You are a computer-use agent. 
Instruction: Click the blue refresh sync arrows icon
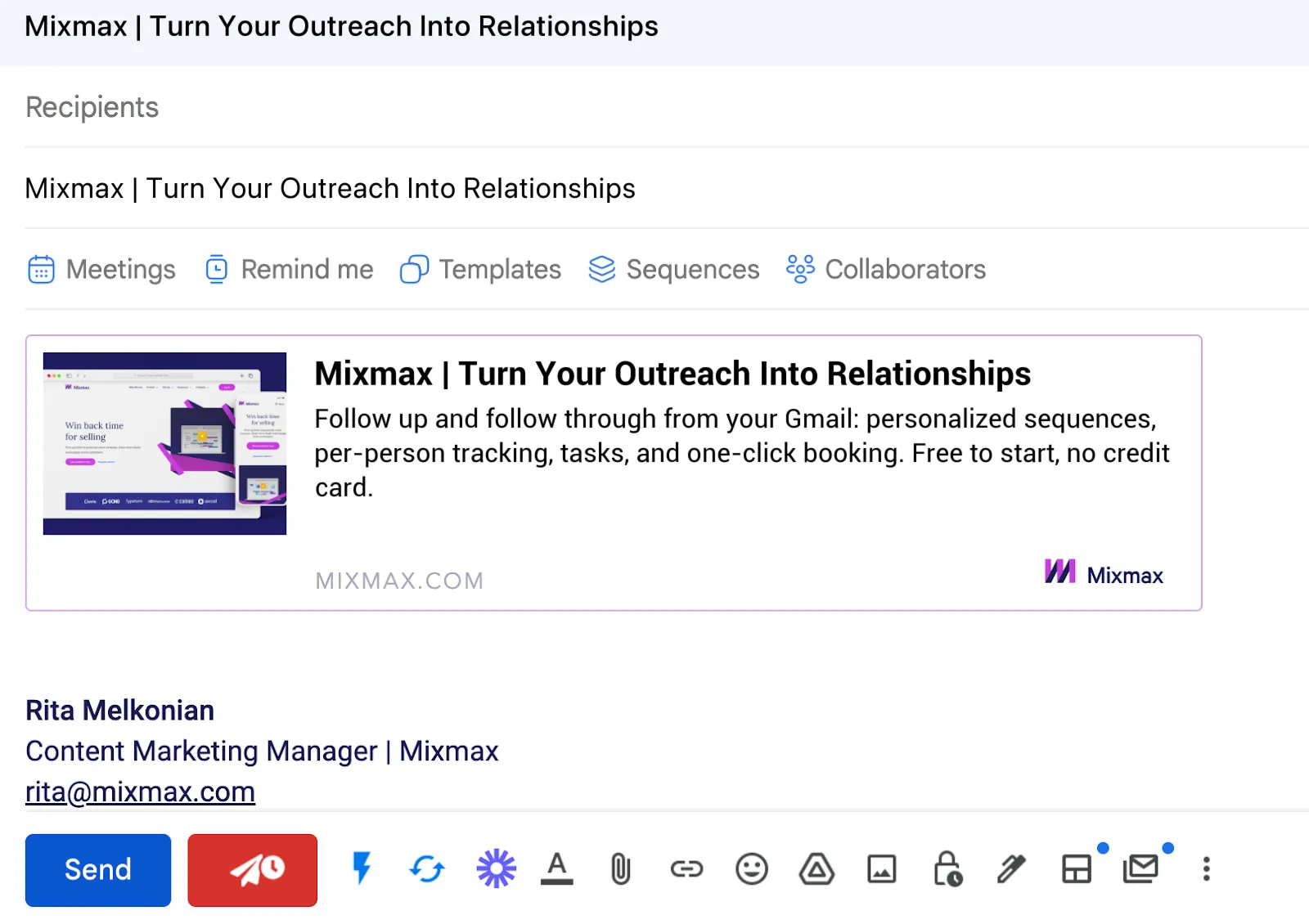point(427,868)
